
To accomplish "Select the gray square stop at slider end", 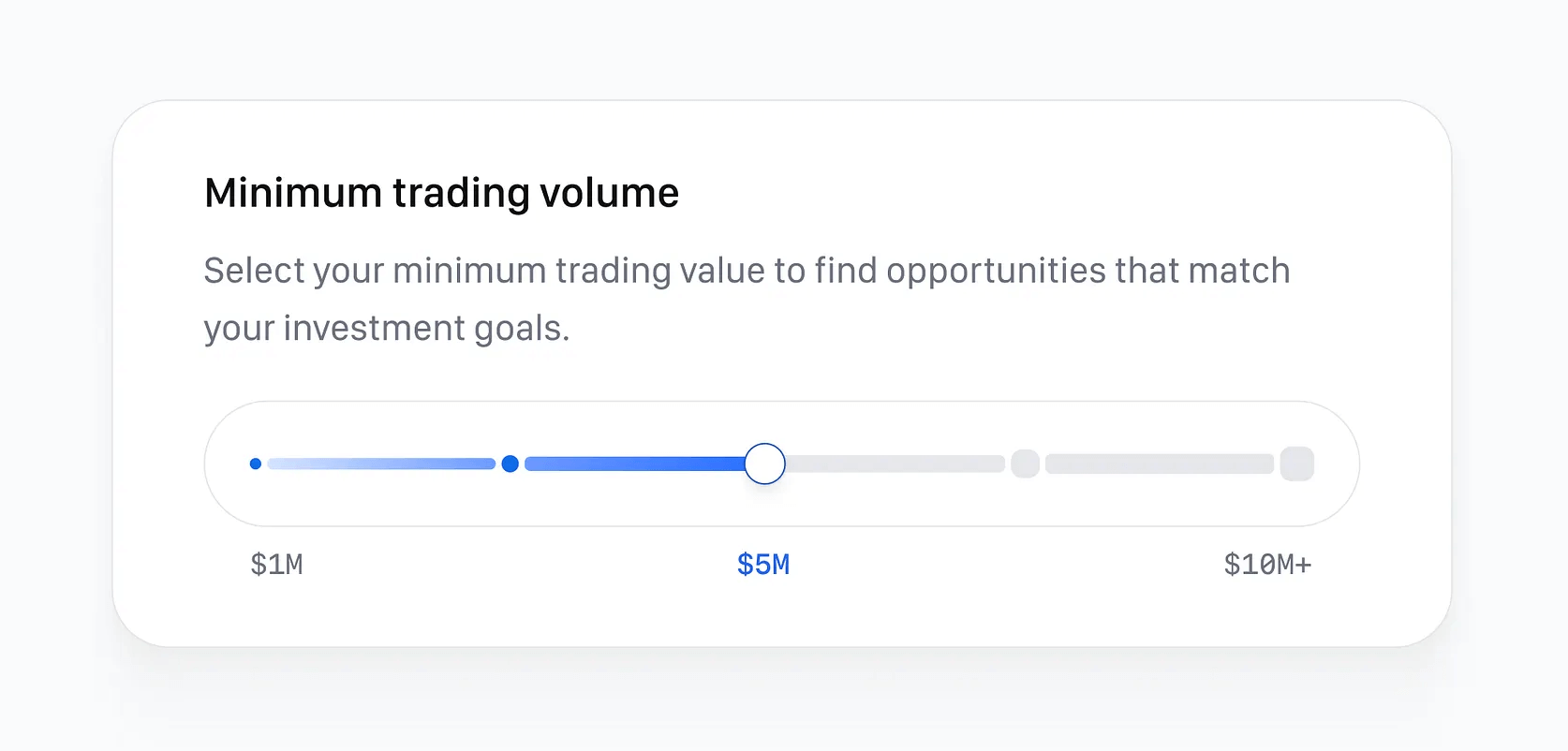I will click(1297, 464).
